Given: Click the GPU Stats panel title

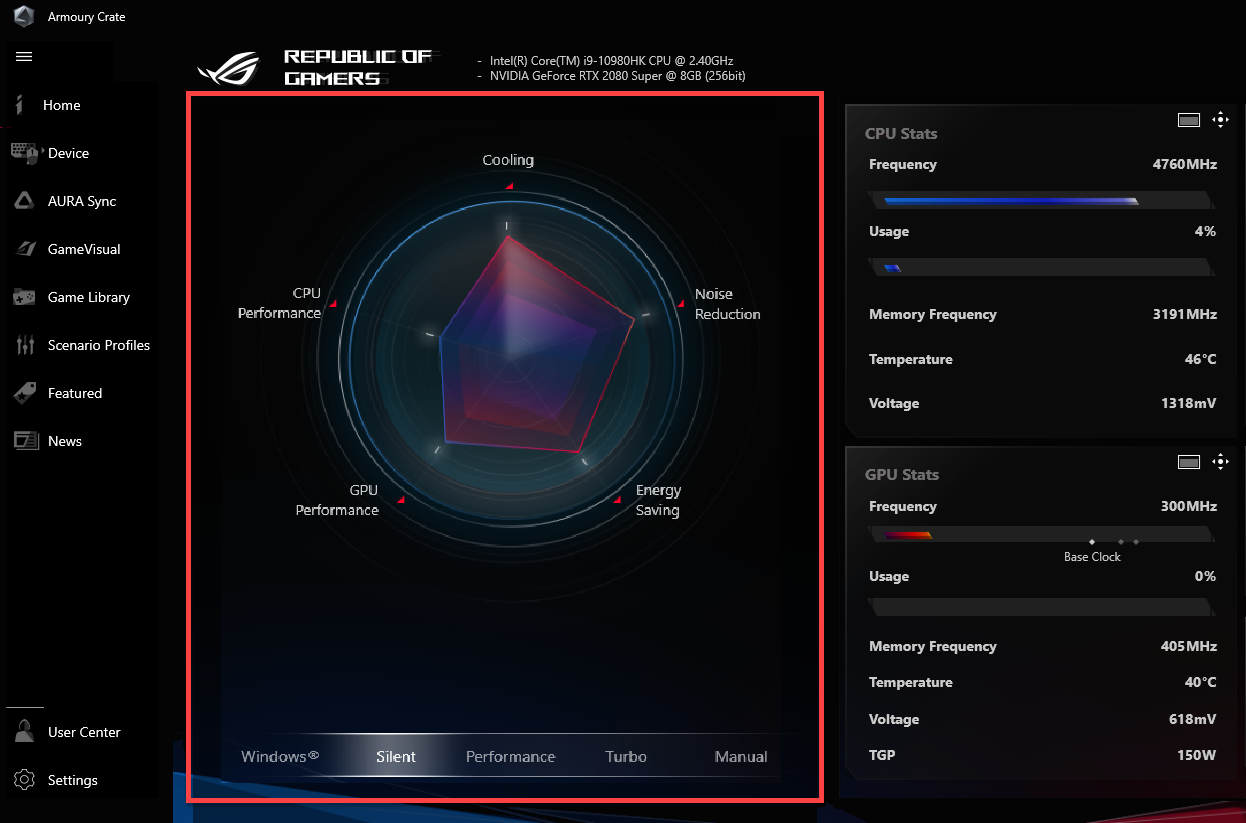Looking at the screenshot, I should coord(902,474).
